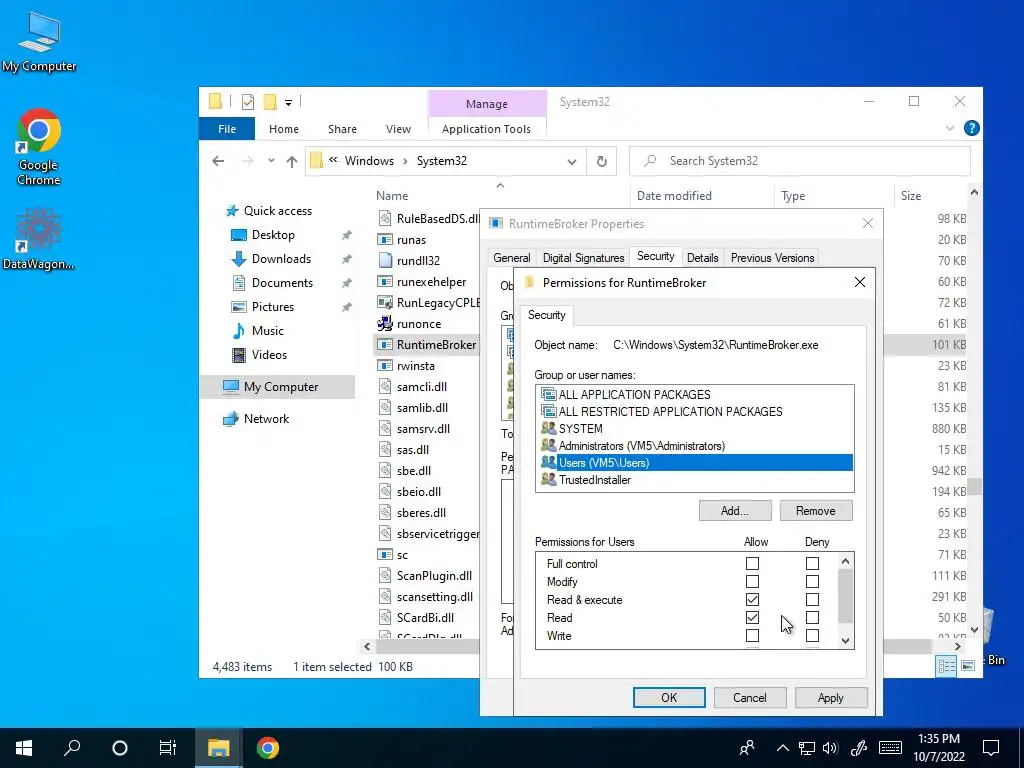Remove the selected Users group
The height and width of the screenshot is (768, 1024).
tap(816, 511)
